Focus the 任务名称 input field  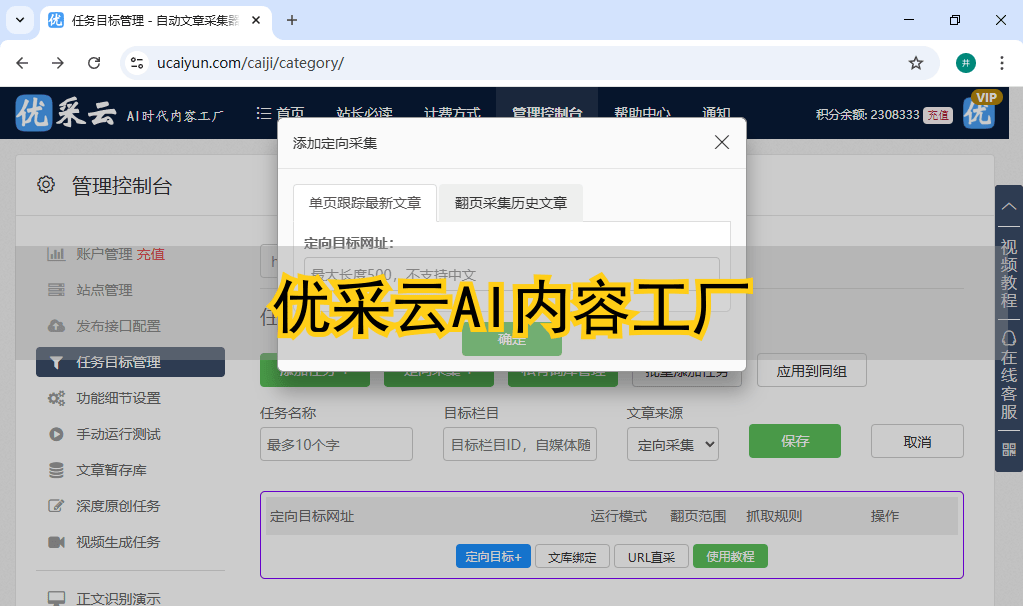coord(336,444)
